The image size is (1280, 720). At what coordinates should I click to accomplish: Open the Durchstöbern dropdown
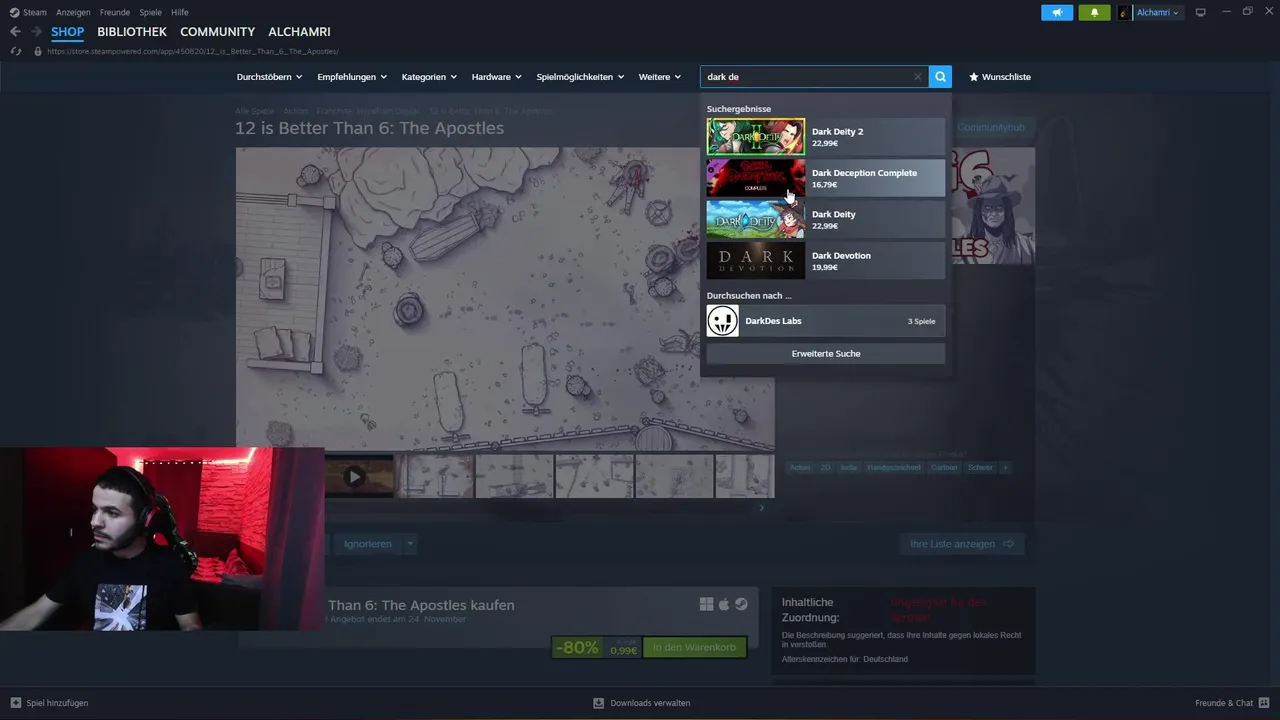pos(268,77)
